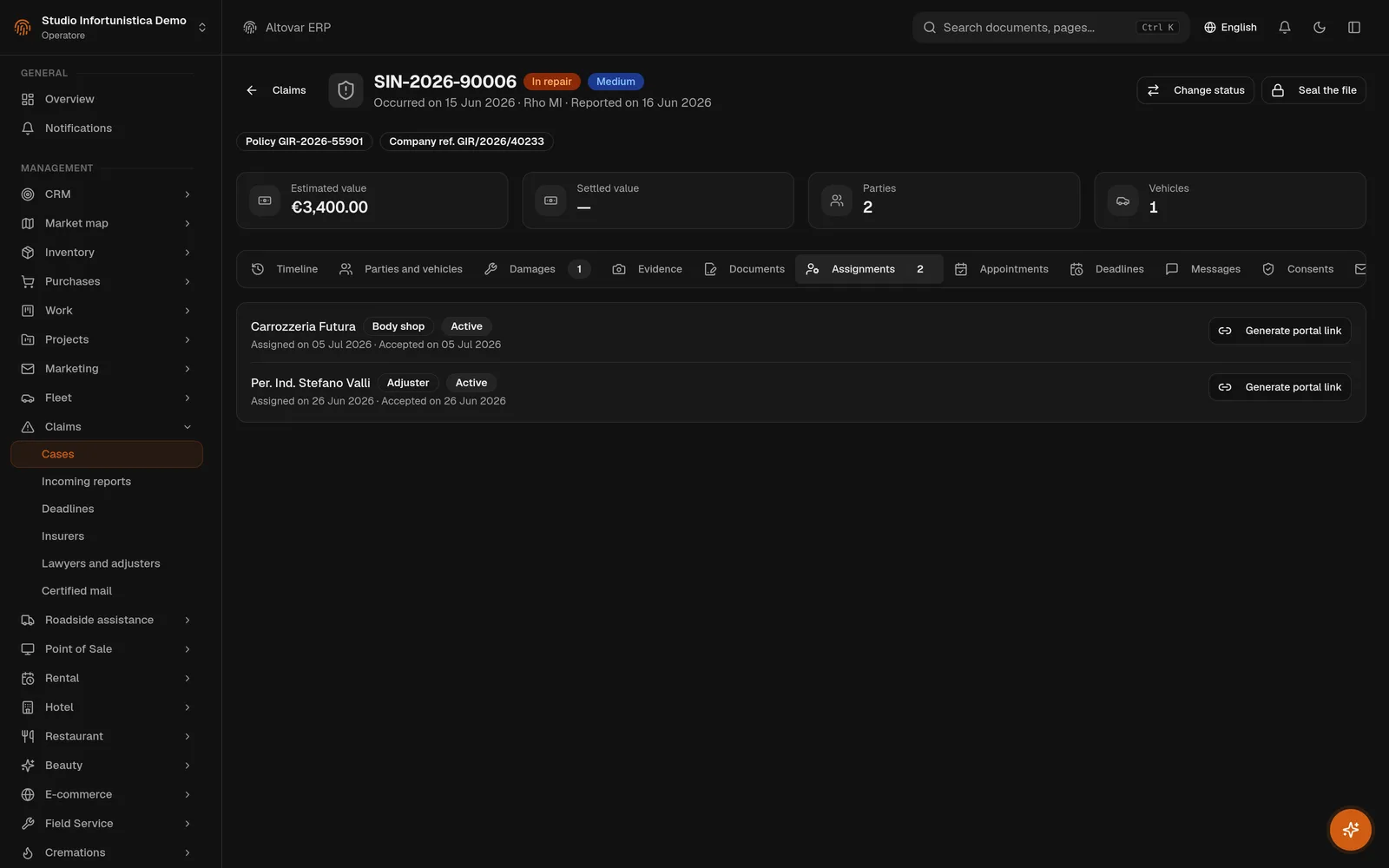Open the Messages tab
This screenshot has width=1389, height=868.
(x=1203, y=269)
